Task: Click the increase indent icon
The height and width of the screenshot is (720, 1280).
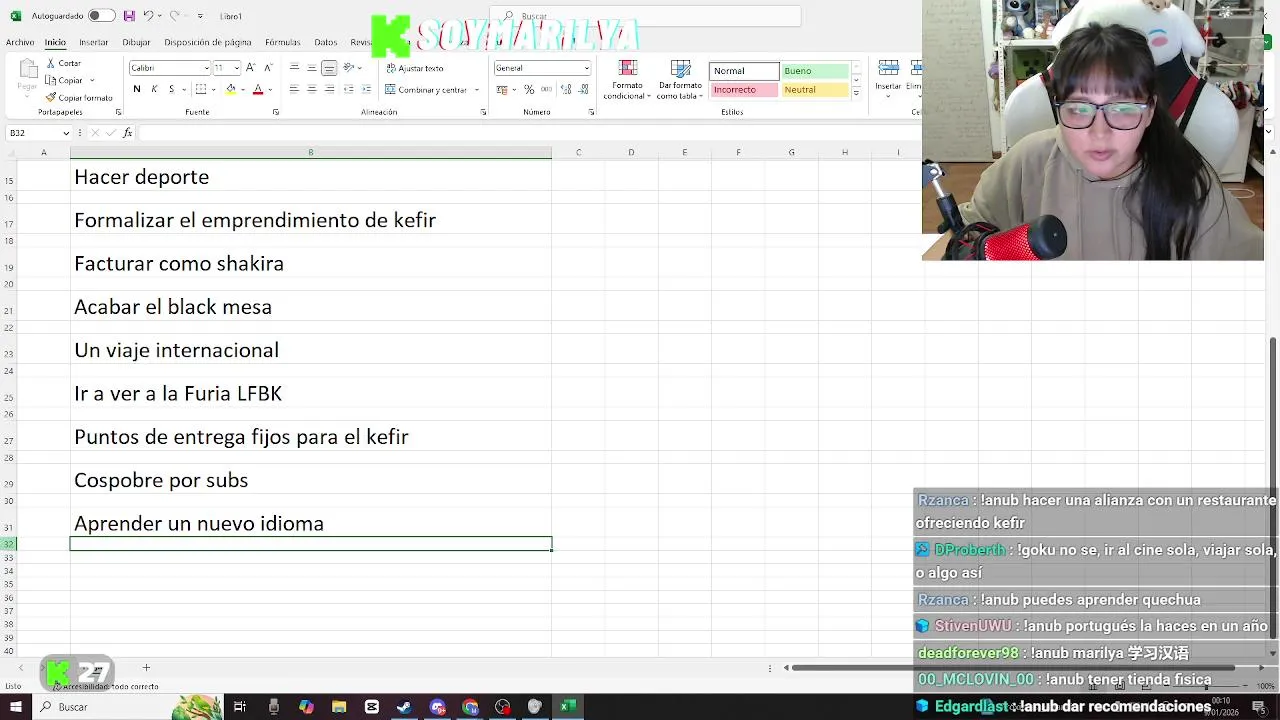Action: click(x=365, y=89)
